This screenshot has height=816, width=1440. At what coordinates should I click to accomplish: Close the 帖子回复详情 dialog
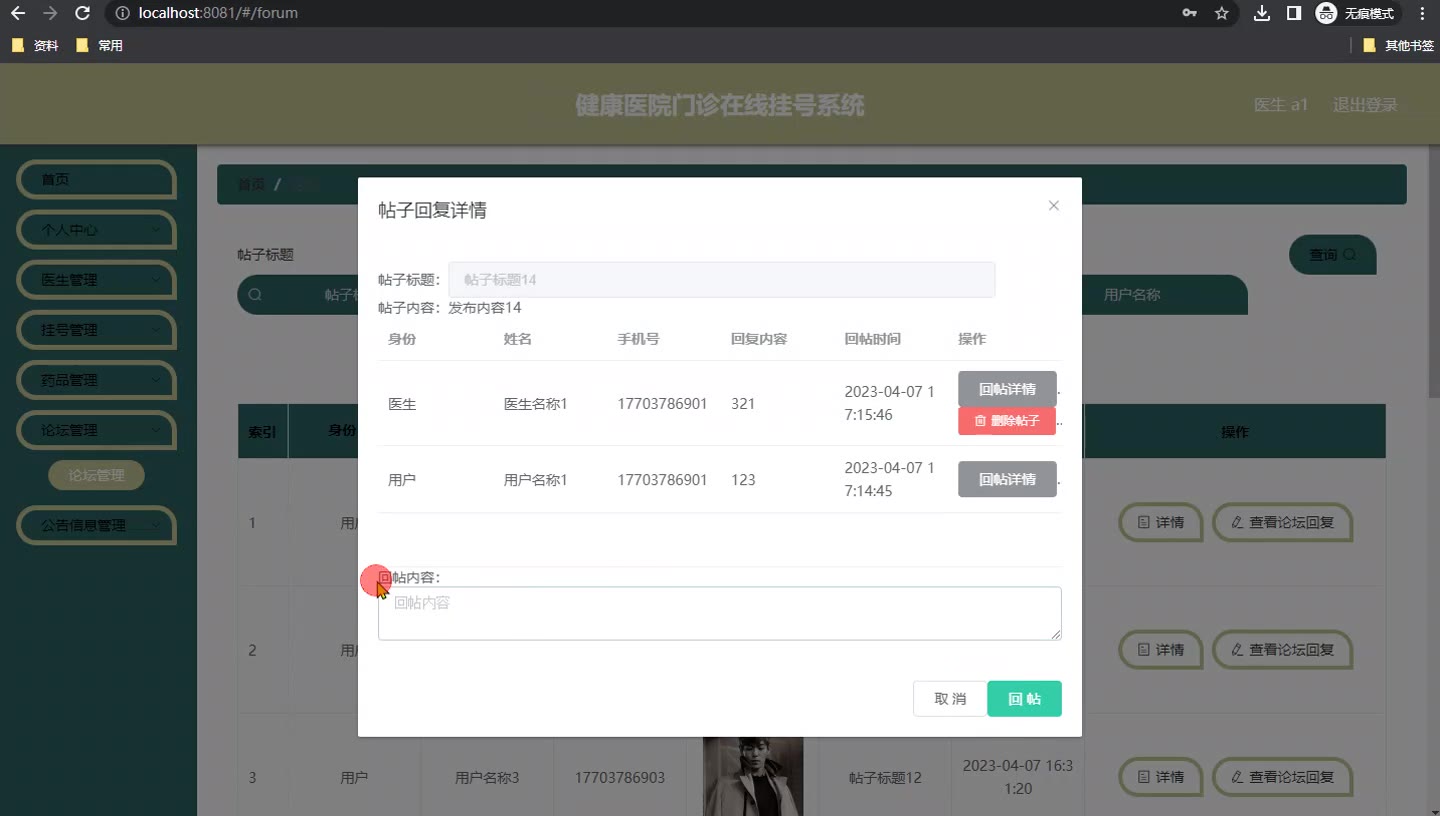[1053, 205]
